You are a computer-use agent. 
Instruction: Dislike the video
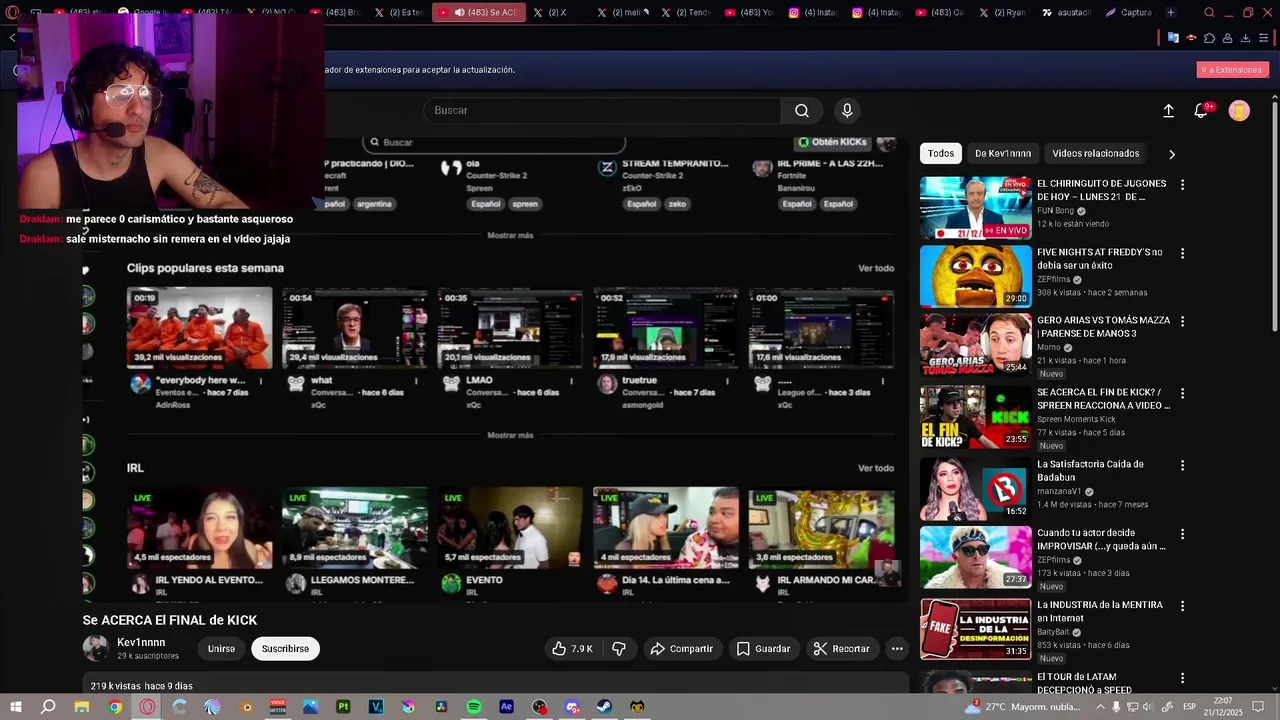[619, 649]
